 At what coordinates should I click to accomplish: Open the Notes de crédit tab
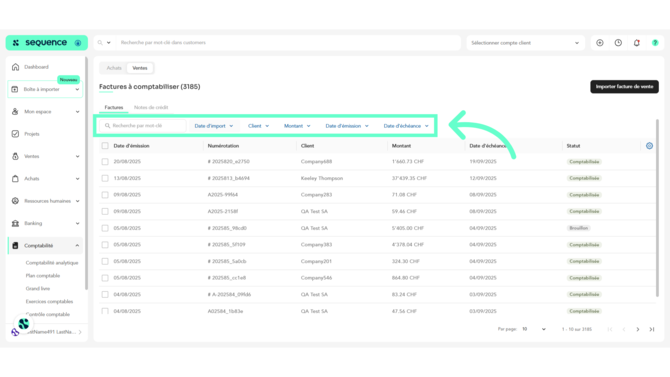pos(151,107)
